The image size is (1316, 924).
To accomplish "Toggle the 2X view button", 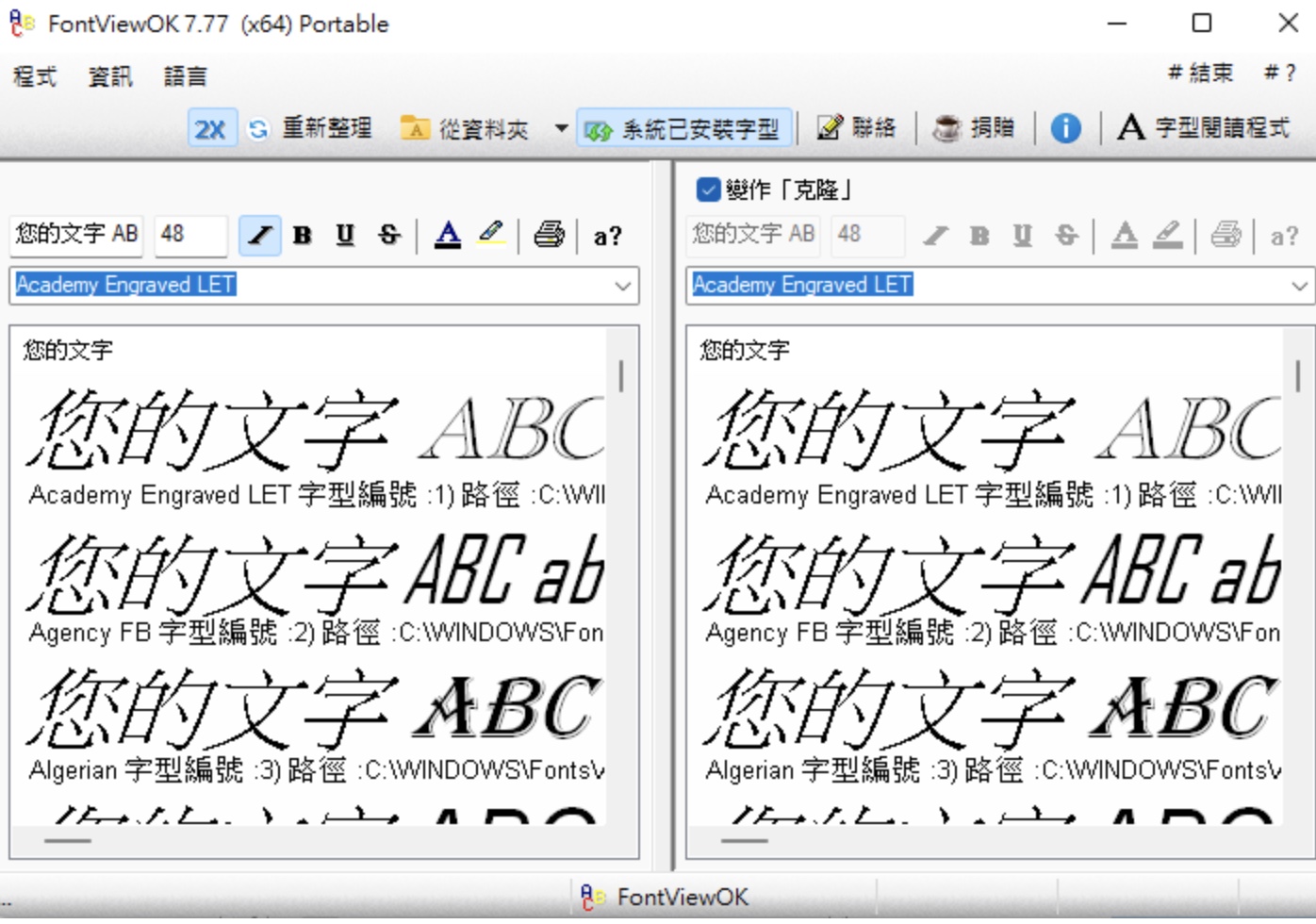I will click(210, 129).
